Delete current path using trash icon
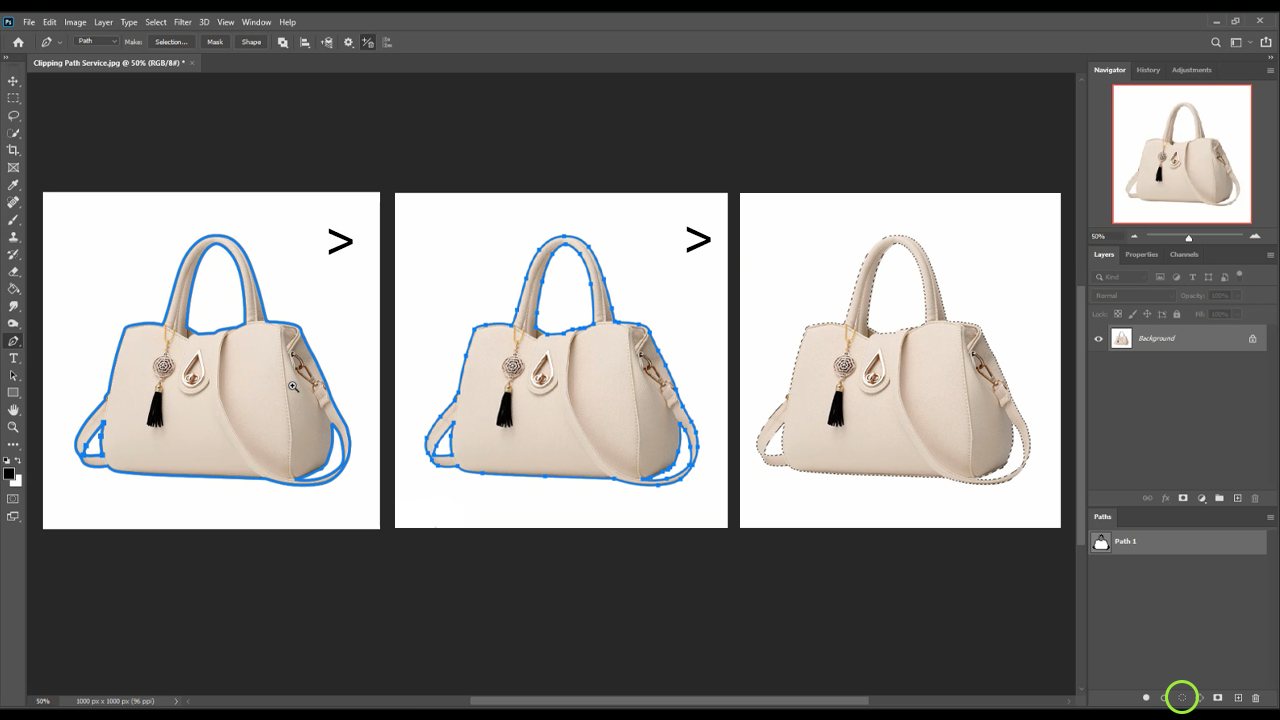 (x=1256, y=698)
